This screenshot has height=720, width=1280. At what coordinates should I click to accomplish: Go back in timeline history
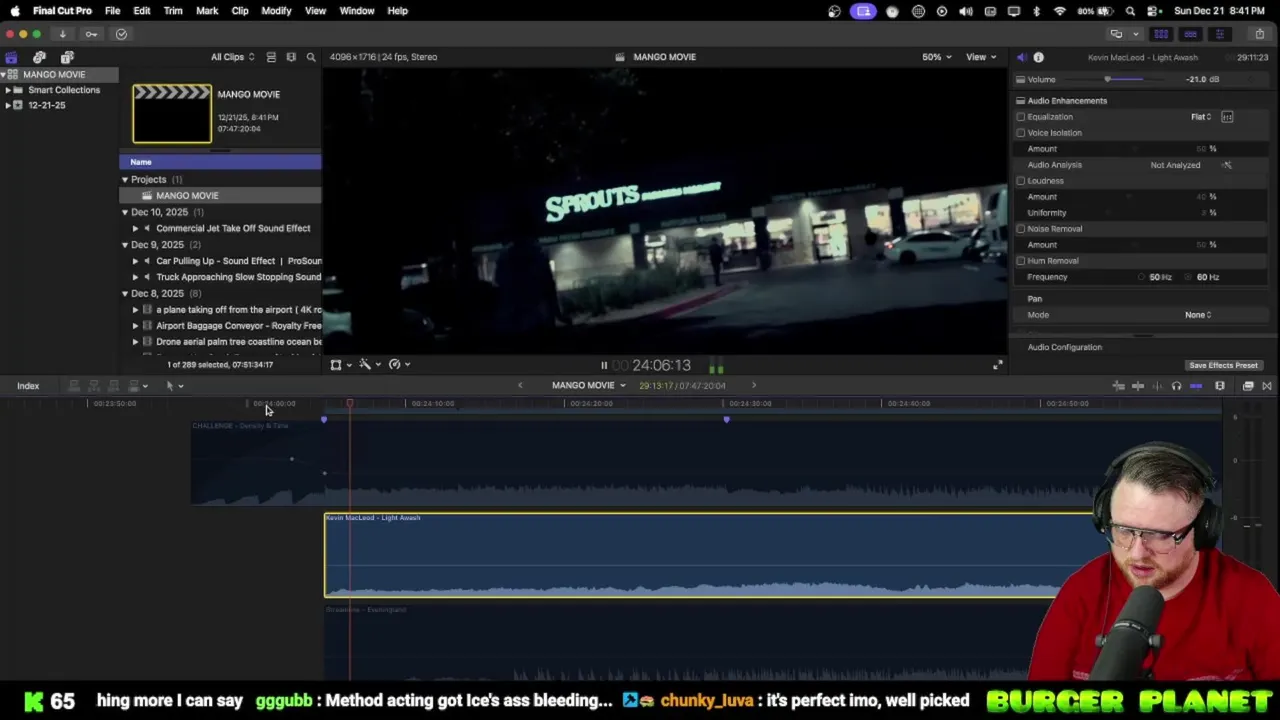[520, 385]
